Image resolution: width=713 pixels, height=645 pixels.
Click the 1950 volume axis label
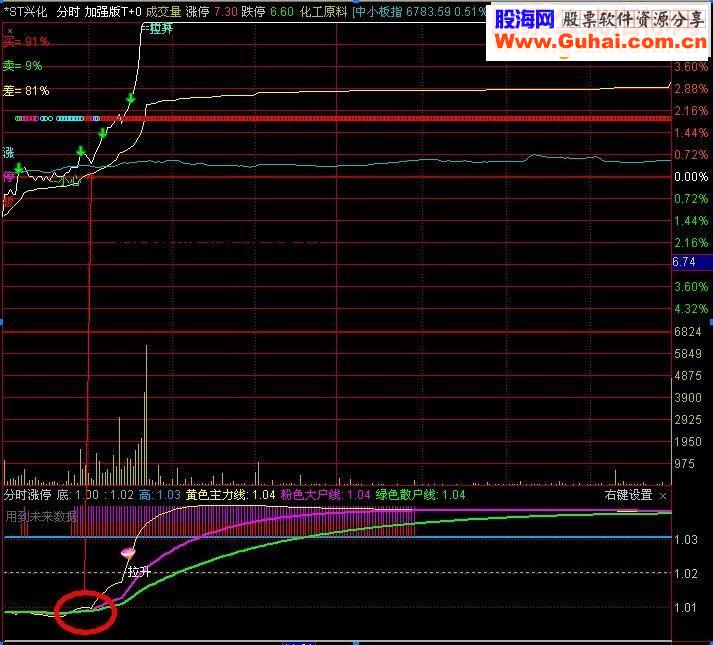pos(688,442)
